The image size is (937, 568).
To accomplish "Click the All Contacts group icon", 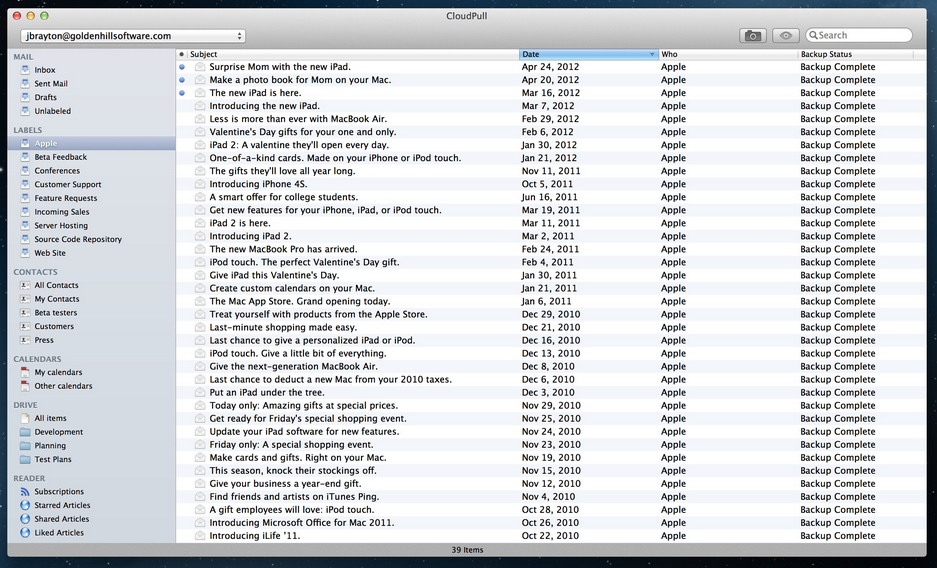I will pyautogui.click(x=25, y=285).
